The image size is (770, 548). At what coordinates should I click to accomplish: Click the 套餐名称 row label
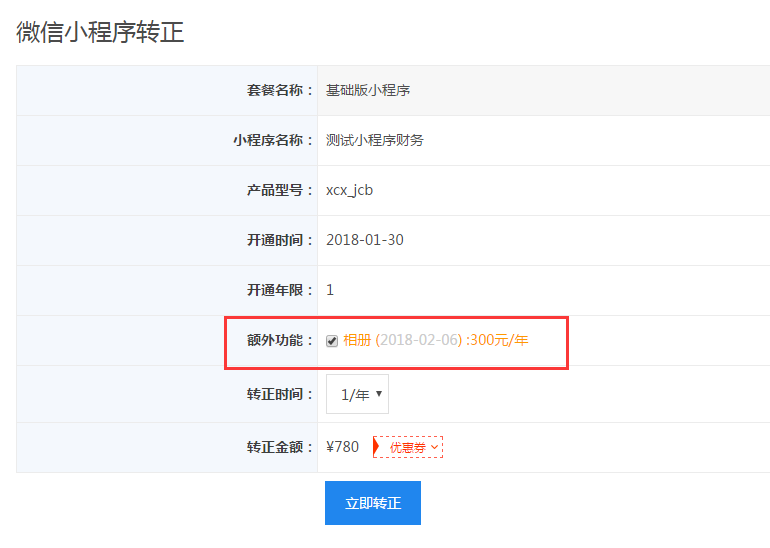280,90
